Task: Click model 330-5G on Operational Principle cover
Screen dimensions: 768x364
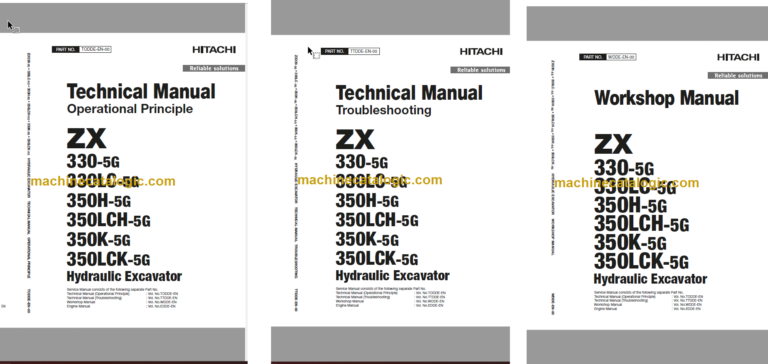Action: tap(93, 161)
